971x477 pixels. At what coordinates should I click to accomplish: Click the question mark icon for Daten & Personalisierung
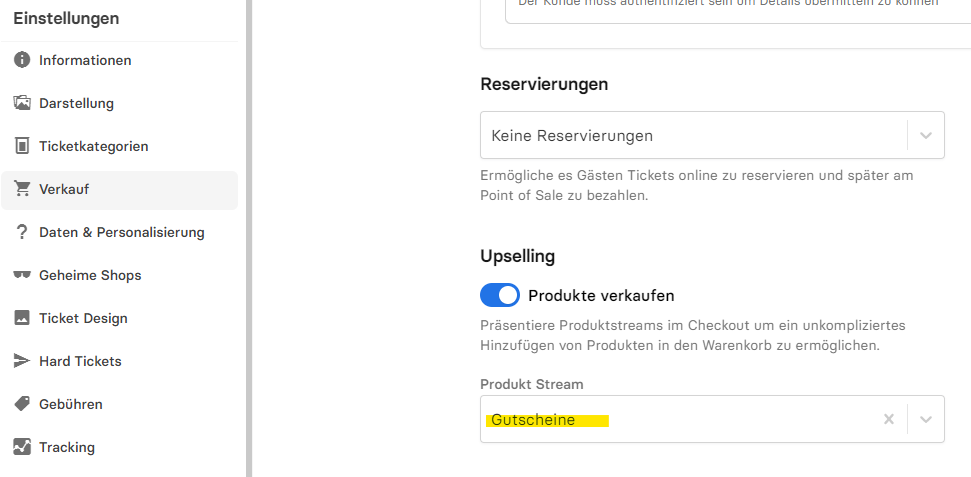pyautogui.click(x=22, y=232)
